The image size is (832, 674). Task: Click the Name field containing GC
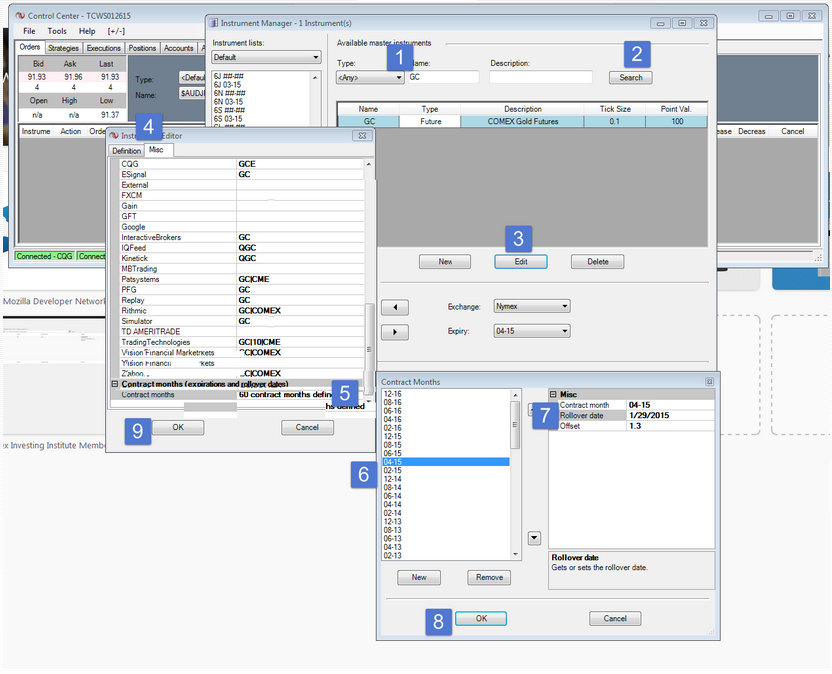pos(443,77)
